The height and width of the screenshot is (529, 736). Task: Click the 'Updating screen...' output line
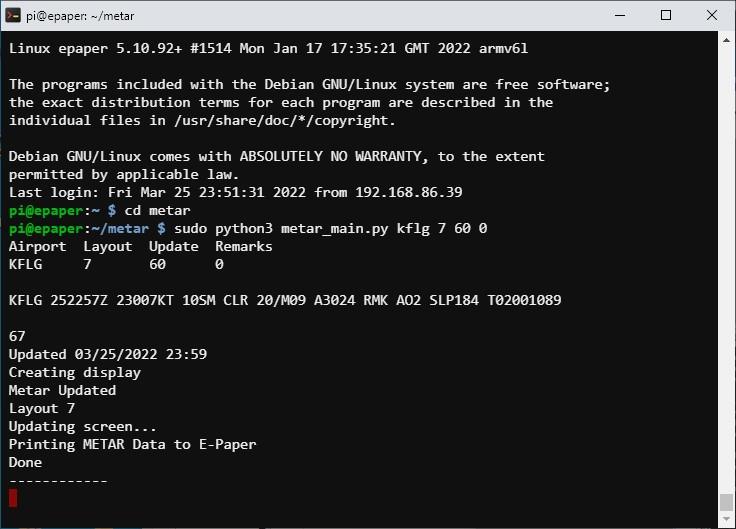tap(83, 426)
